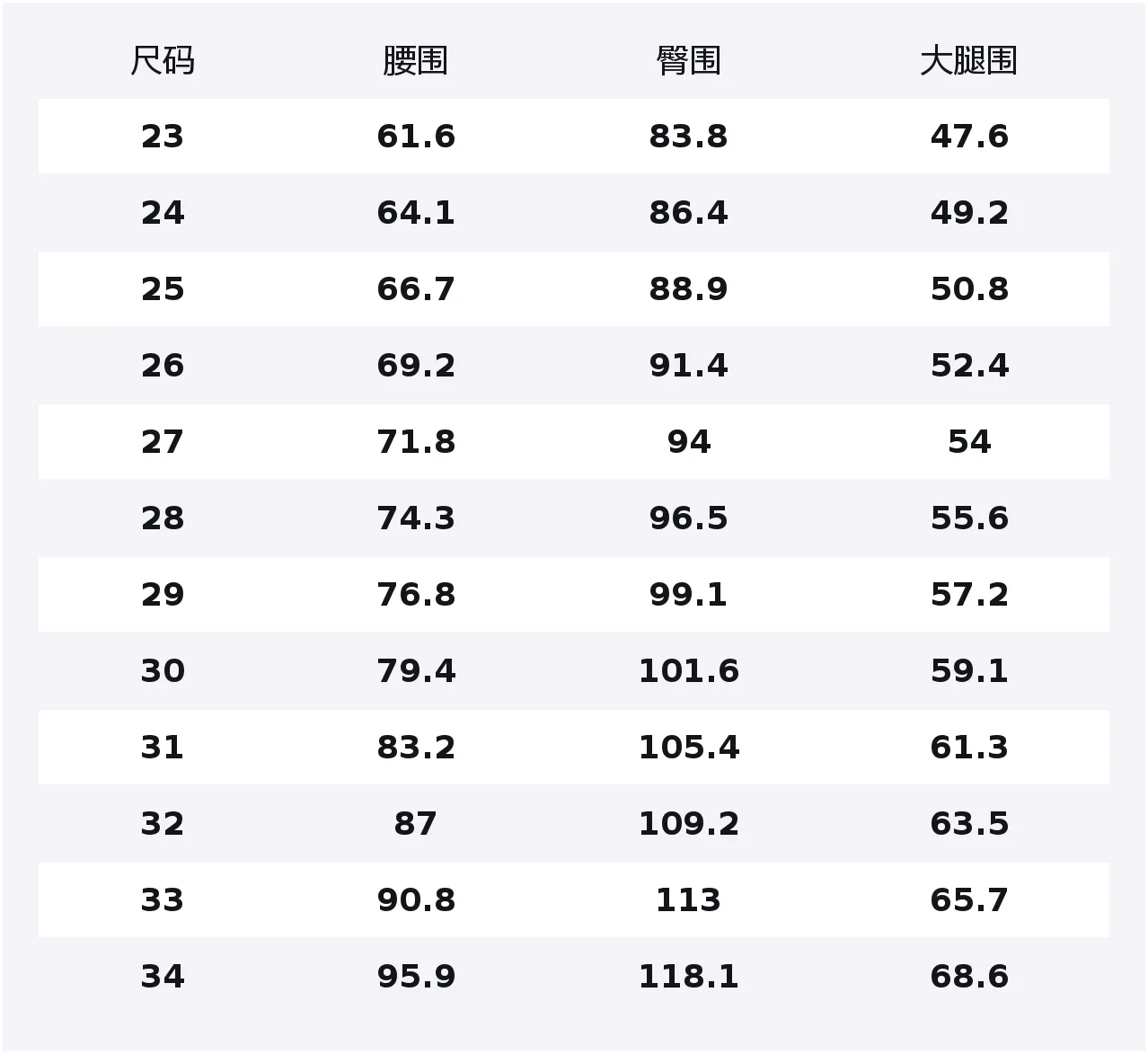Select size 23 in the size column
Screen dimensions: 1148x1054
[163, 137]
